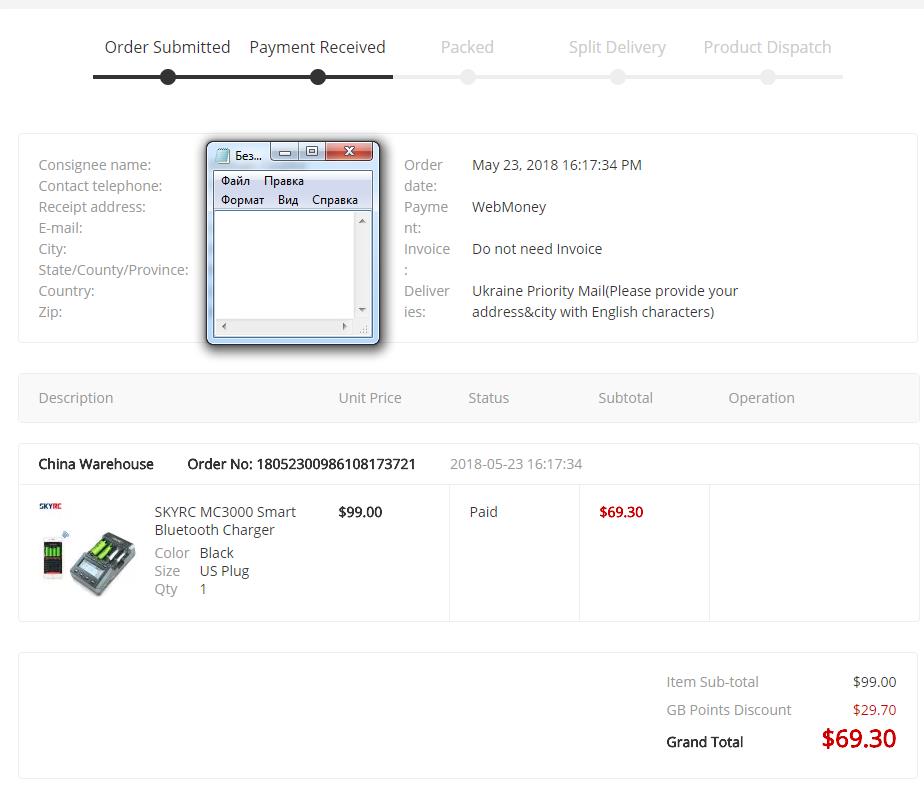Maximize the Notepad window

coord(312,152)
